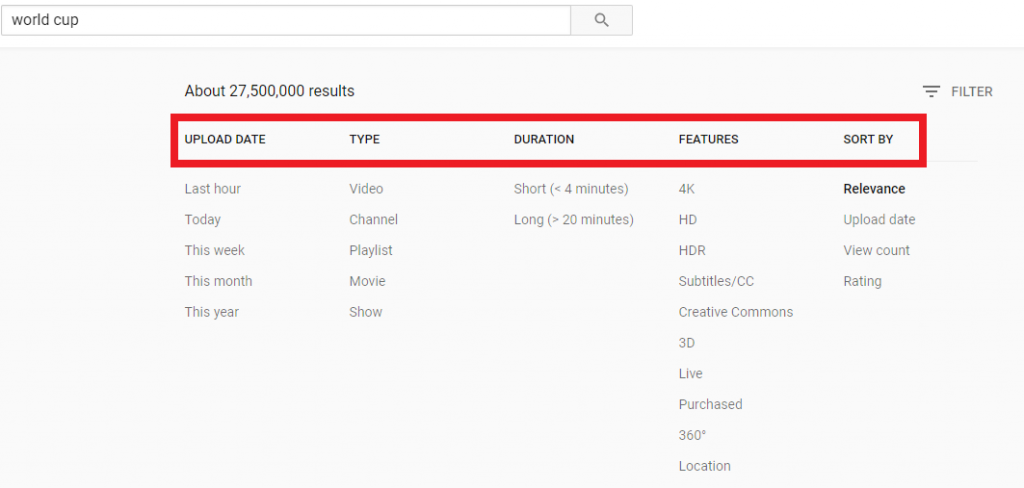Click the DURATION column heading

point(544,139)
